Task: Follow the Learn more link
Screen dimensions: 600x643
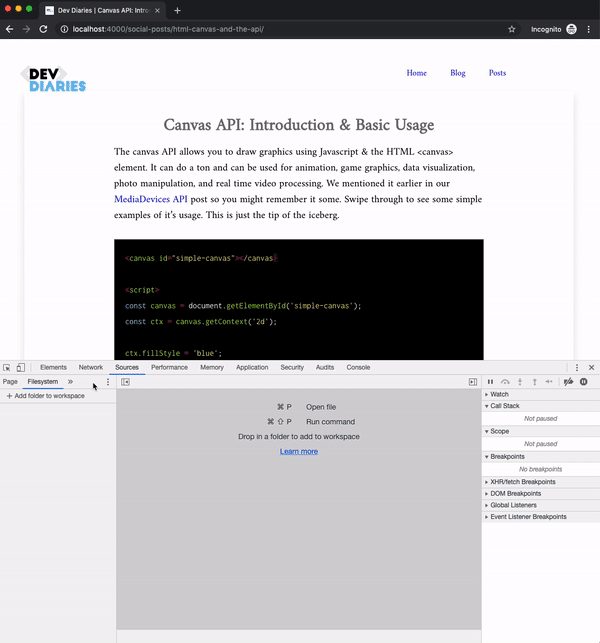Action: click(299, 451)
